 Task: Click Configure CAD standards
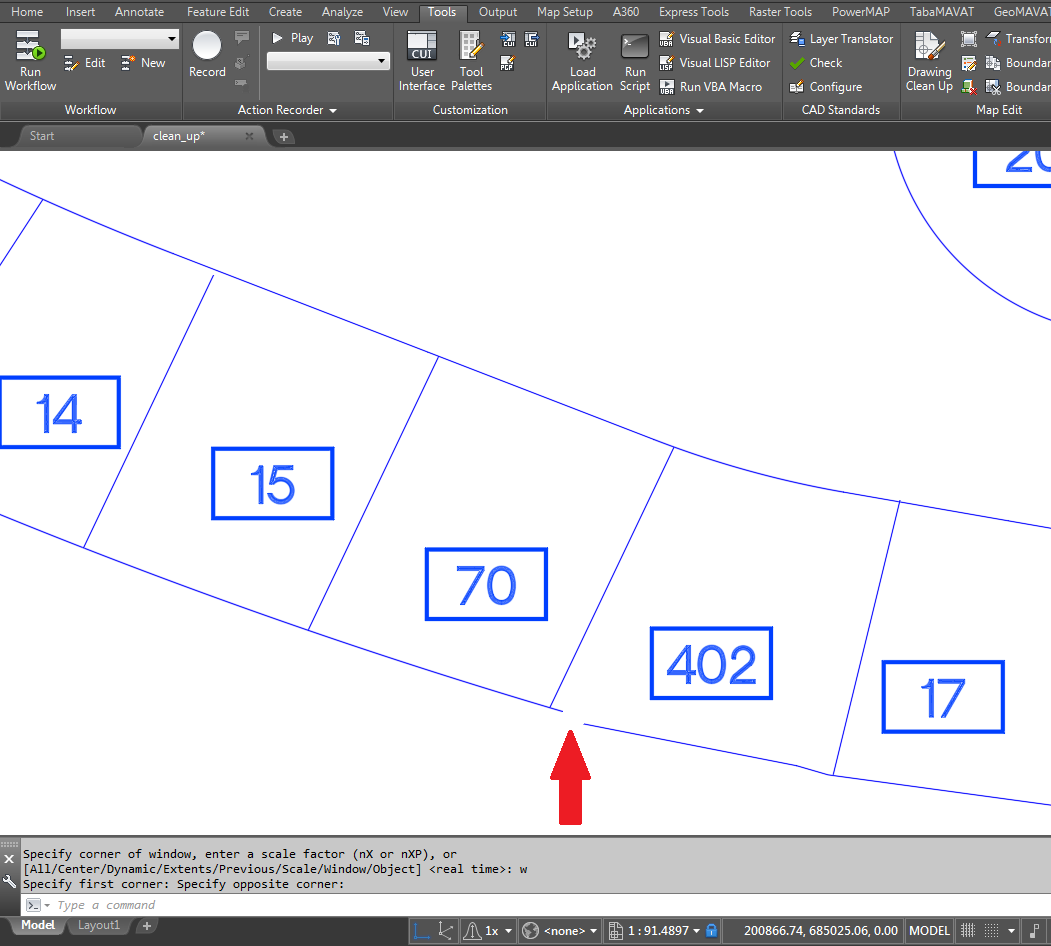point(826,86)
